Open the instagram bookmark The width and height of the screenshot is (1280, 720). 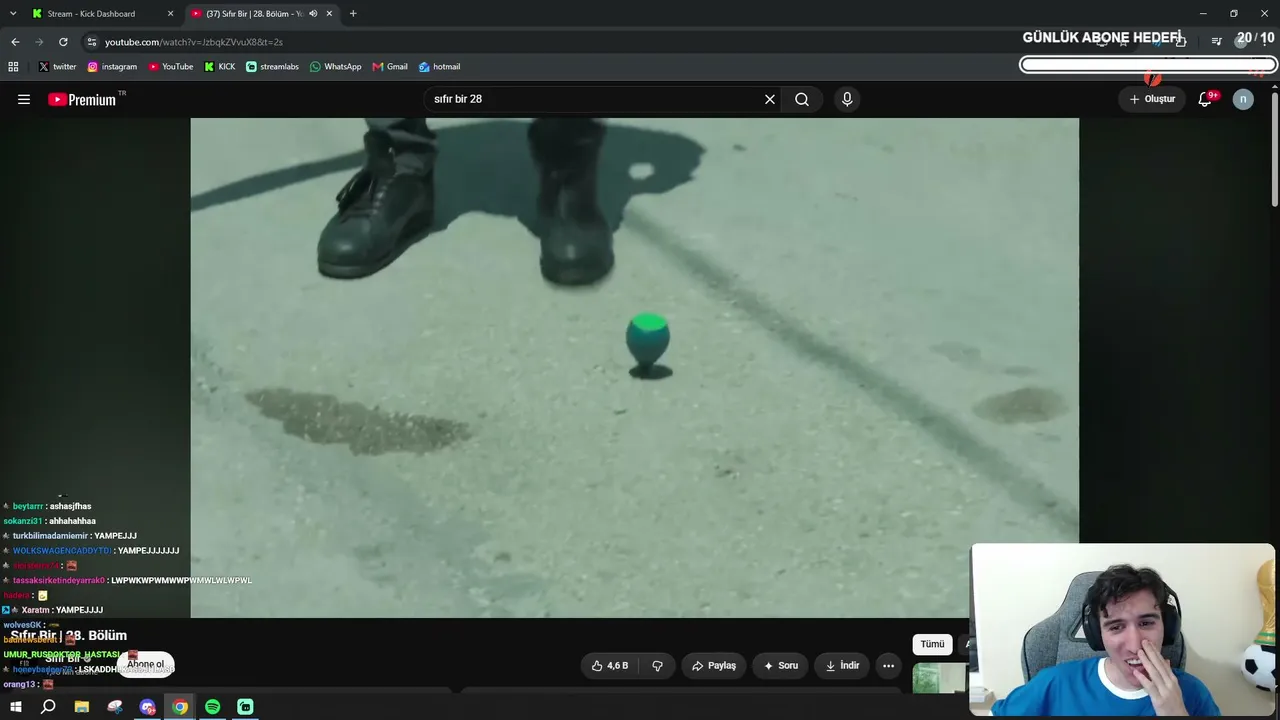(112, 67)
